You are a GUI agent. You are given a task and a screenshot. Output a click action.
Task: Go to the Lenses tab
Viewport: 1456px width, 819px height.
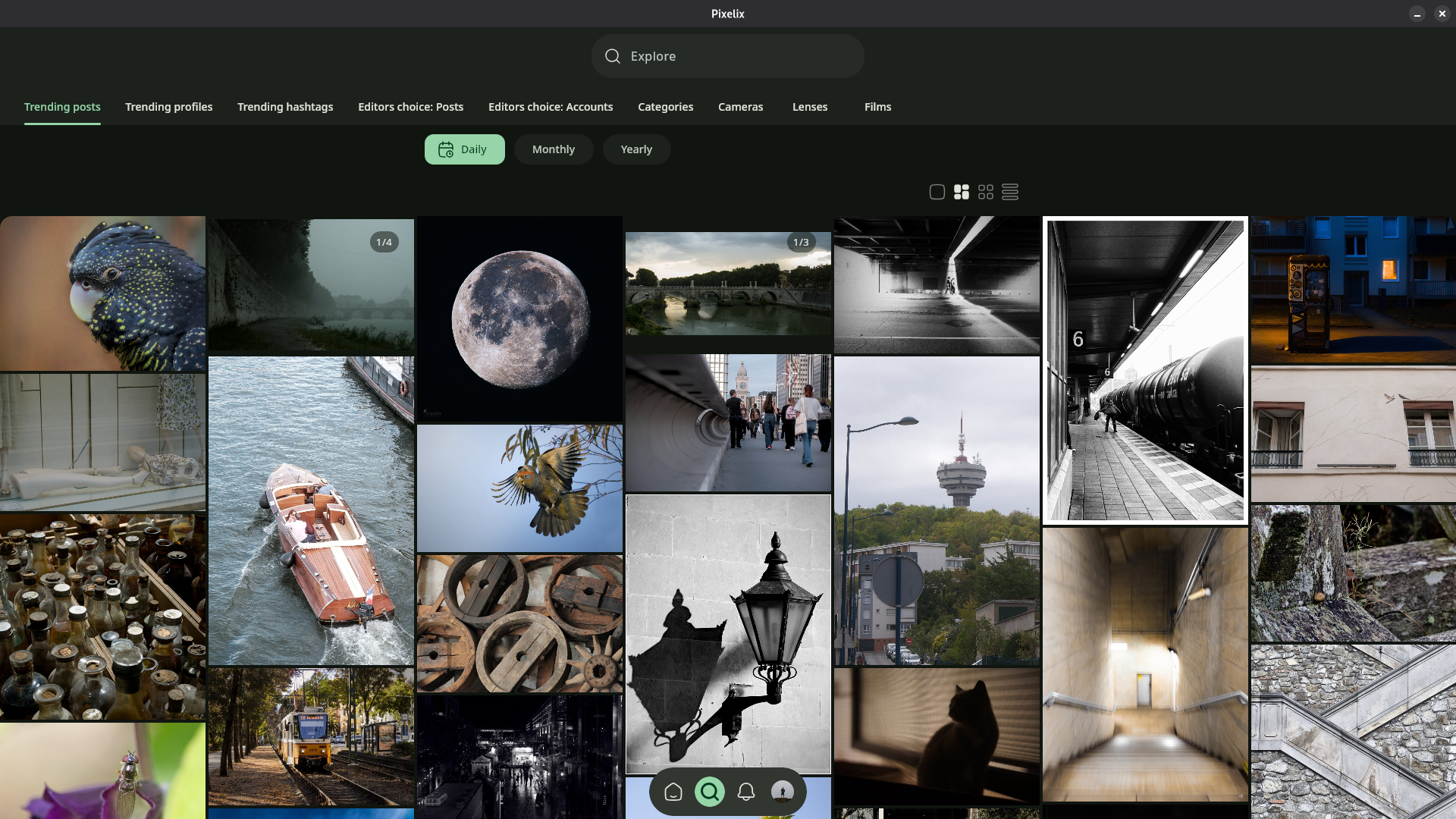[810, 107]
